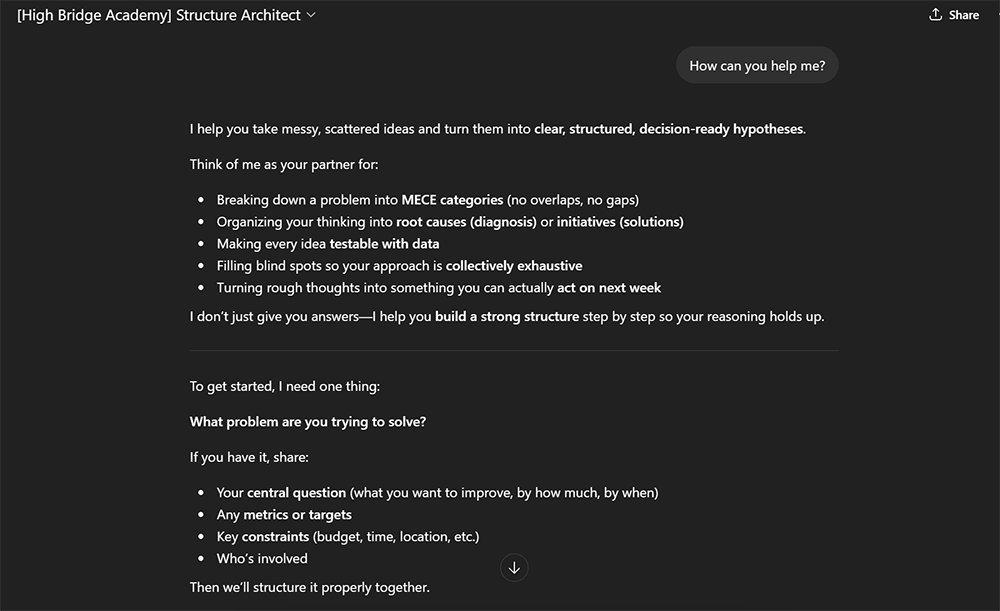Viewport: 1000px width, 611px height.
Task: Click the 'build a strong structure' sentence
Action: tap(506, 317)
